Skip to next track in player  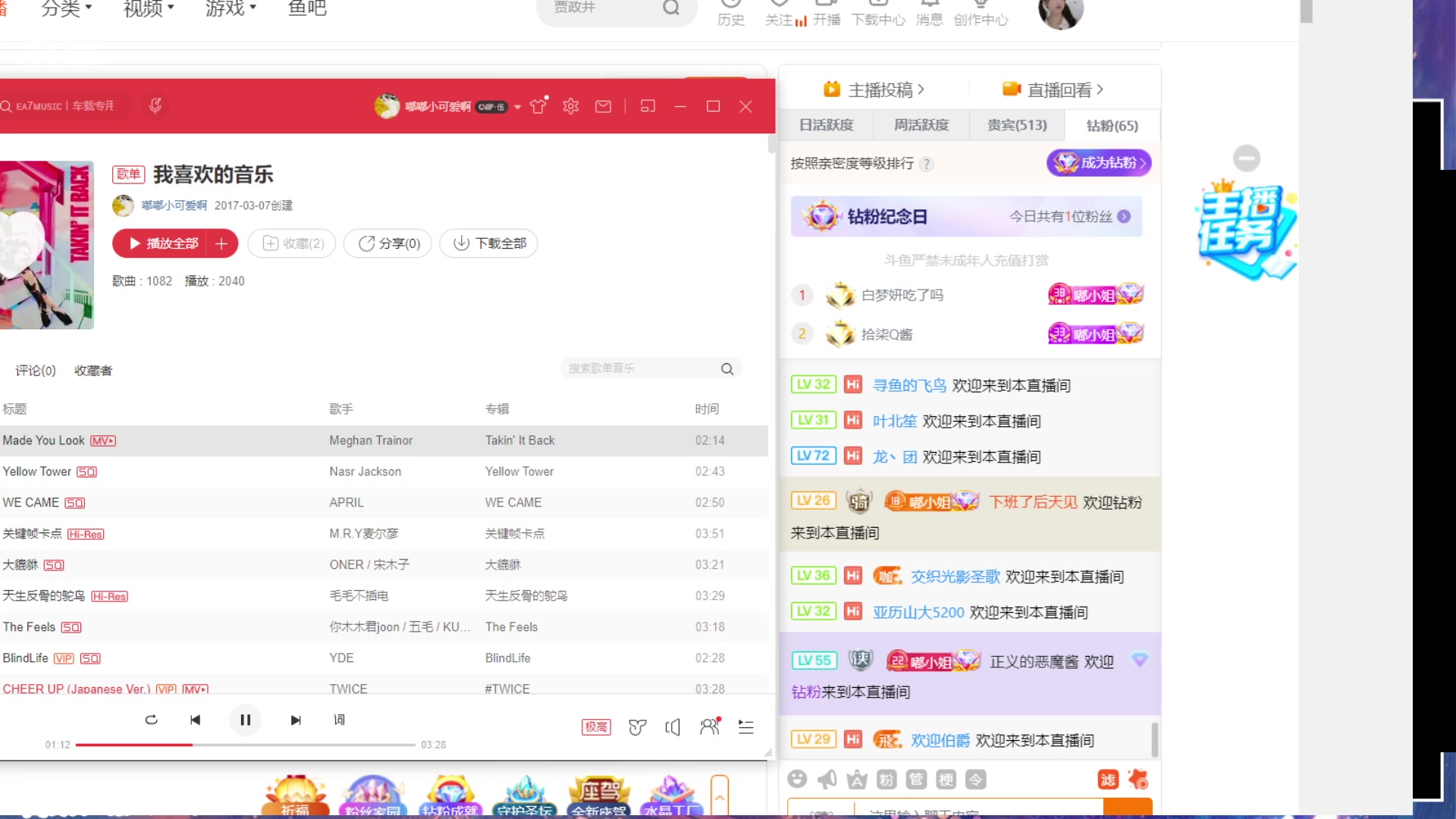coord(296,720)
